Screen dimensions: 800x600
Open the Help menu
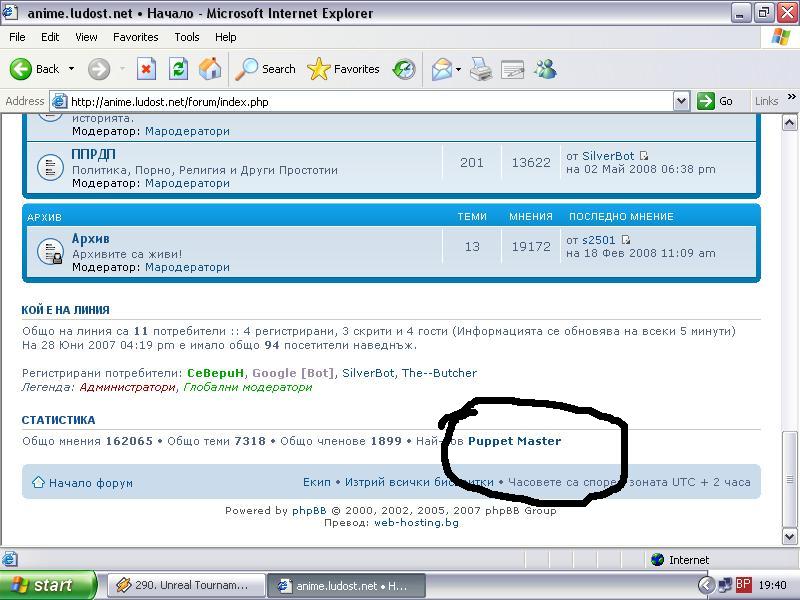point(226,37)
